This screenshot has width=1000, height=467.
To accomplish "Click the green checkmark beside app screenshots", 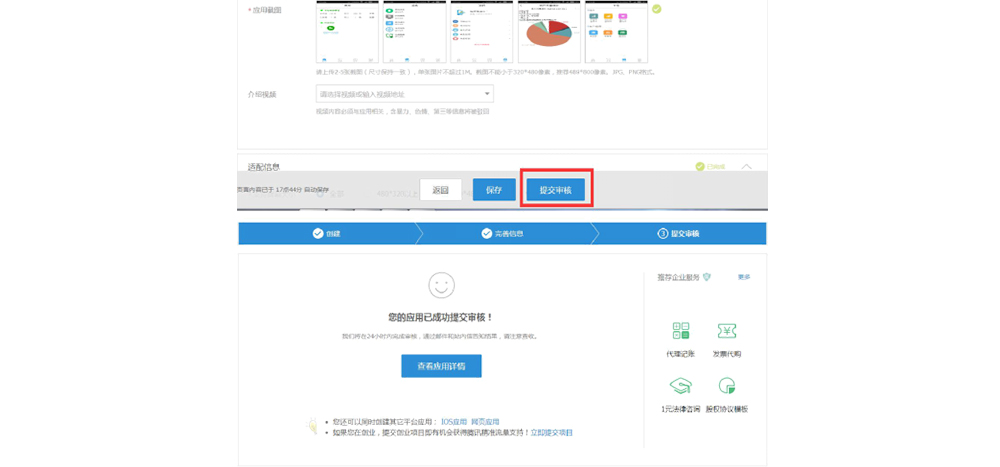I will 657,9.
